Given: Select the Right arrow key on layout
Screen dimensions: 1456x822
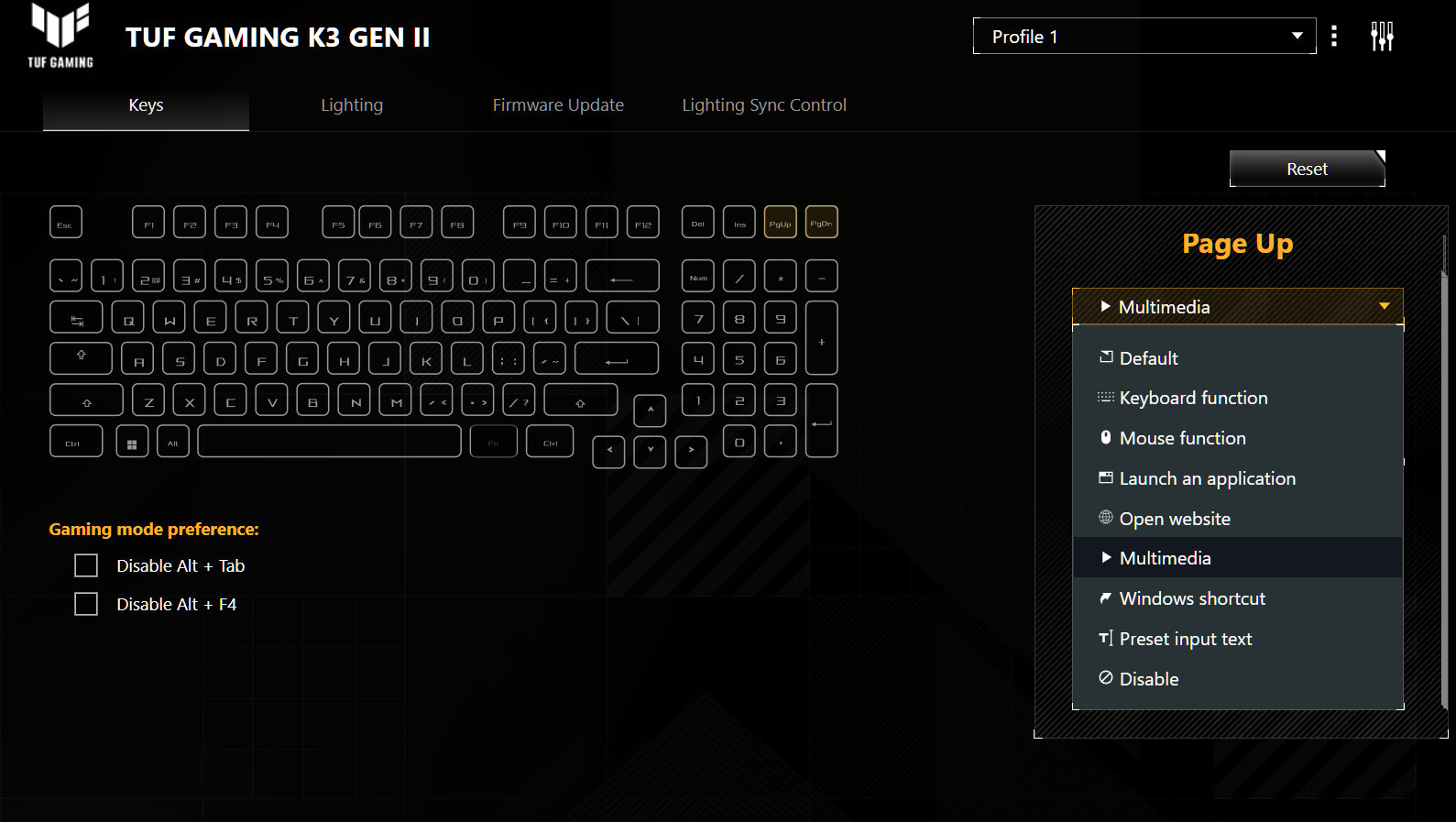Looking at the screenshot, I should pos(692,452).
